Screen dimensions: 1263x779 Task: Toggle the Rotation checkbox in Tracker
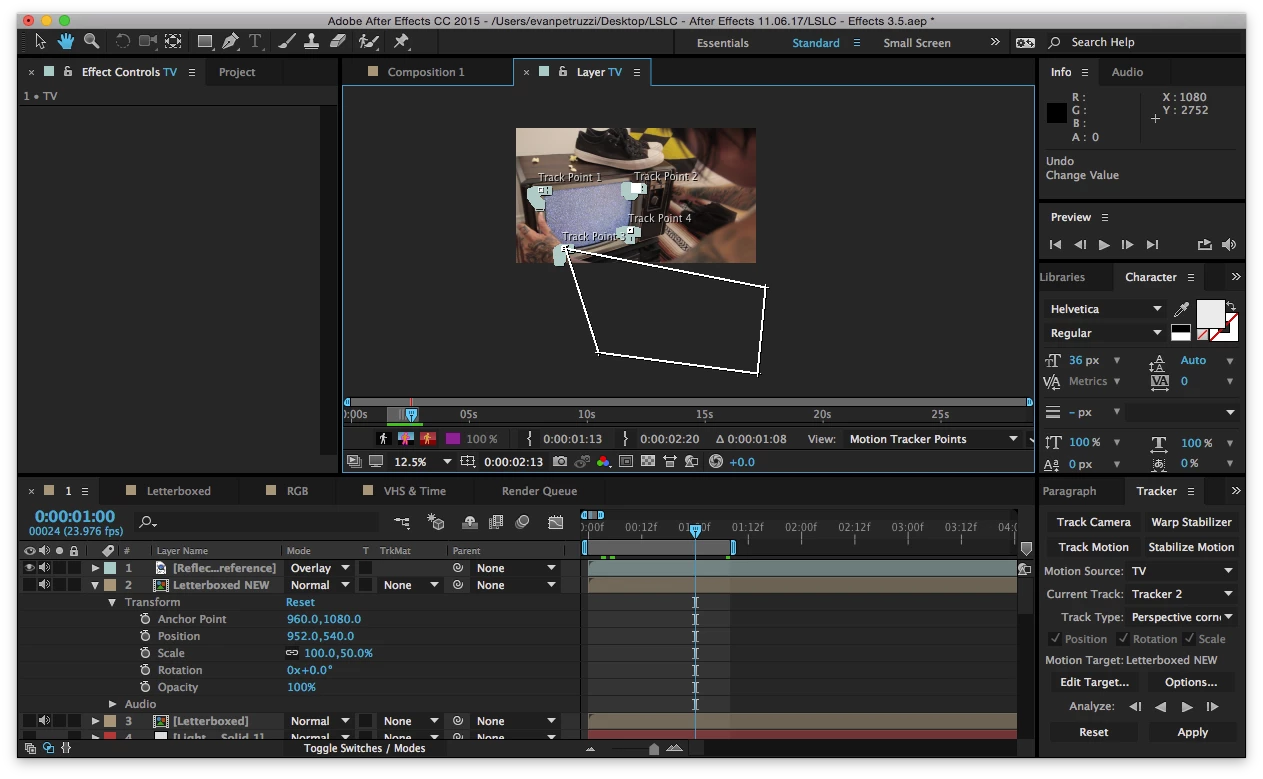point(1123,639)
